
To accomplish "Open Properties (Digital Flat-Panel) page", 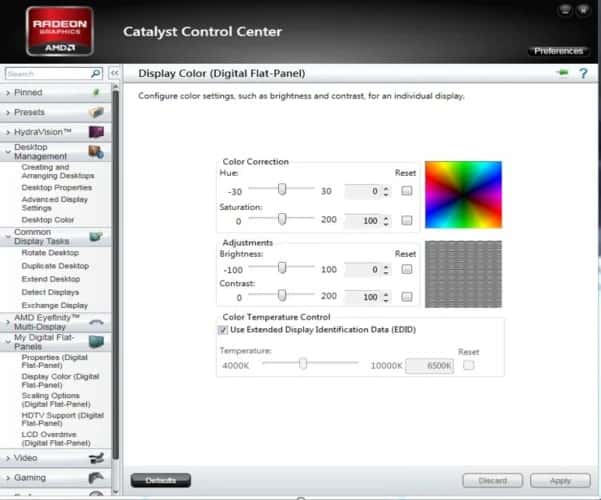I will pos(54,361).
